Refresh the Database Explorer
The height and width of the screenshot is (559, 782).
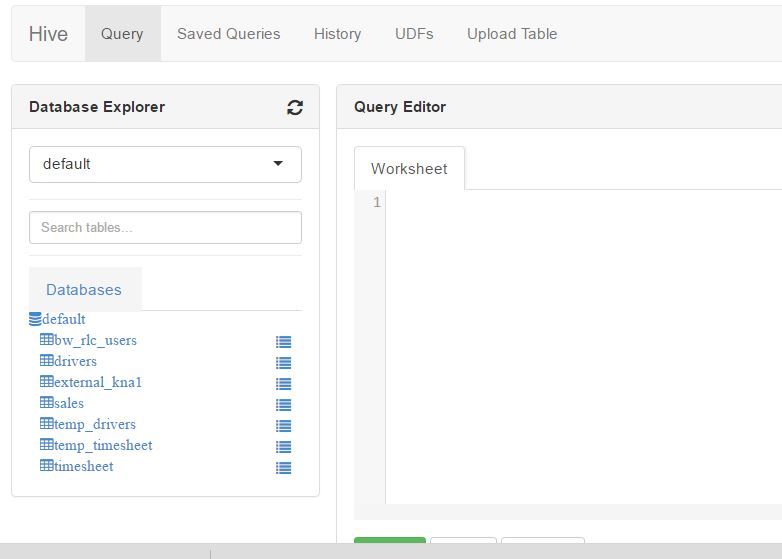pos(295,107)
